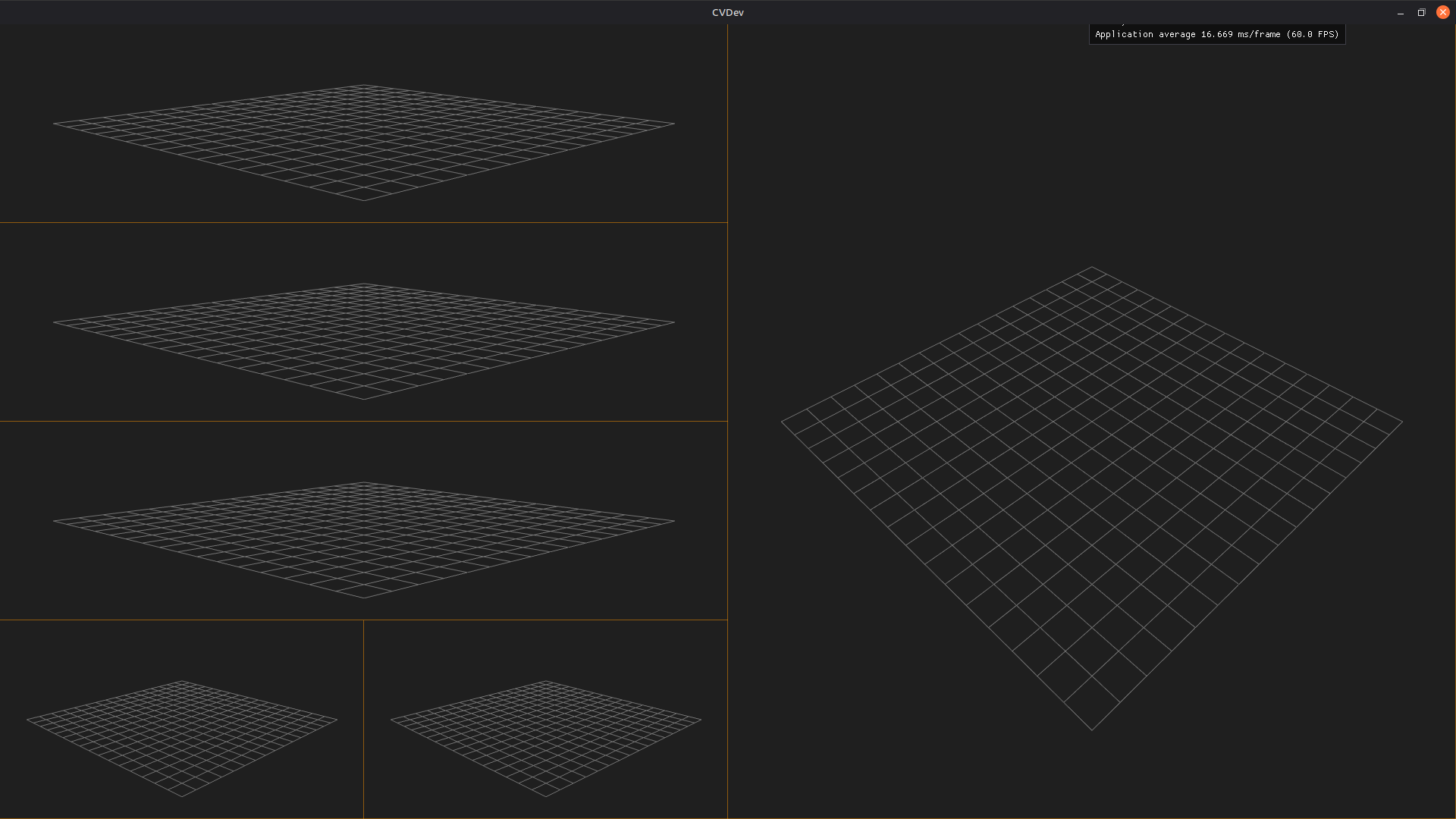This screenshot has width=1456, height=819.
Task: Click the right corner of large grid
Action: click(x=1402, y=422)
